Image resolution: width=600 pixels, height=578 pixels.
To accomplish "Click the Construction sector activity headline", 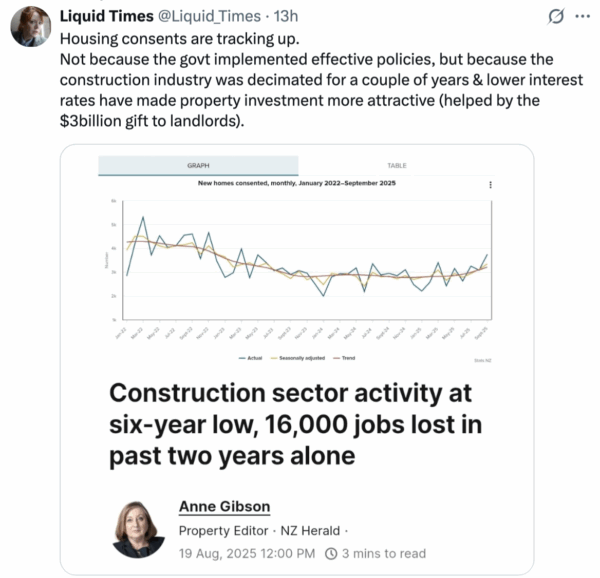I will coord(295,424).
